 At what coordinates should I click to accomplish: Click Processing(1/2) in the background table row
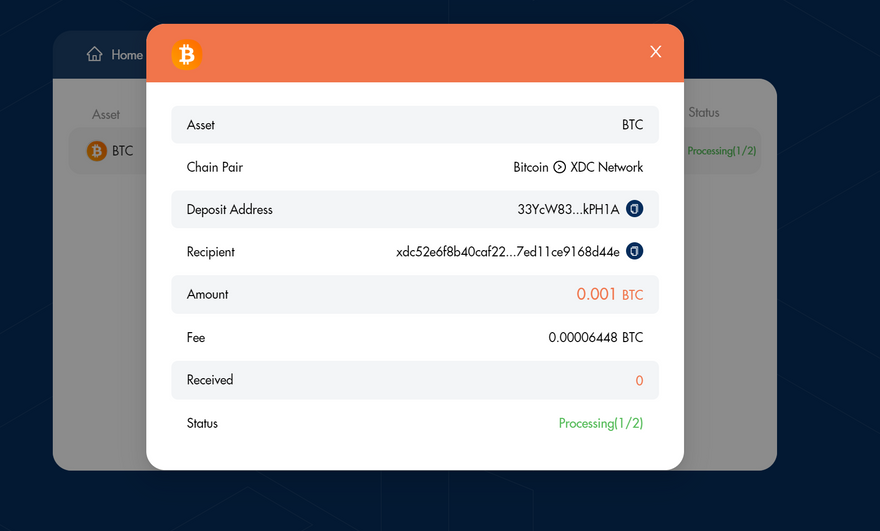[x=722, y=151]
